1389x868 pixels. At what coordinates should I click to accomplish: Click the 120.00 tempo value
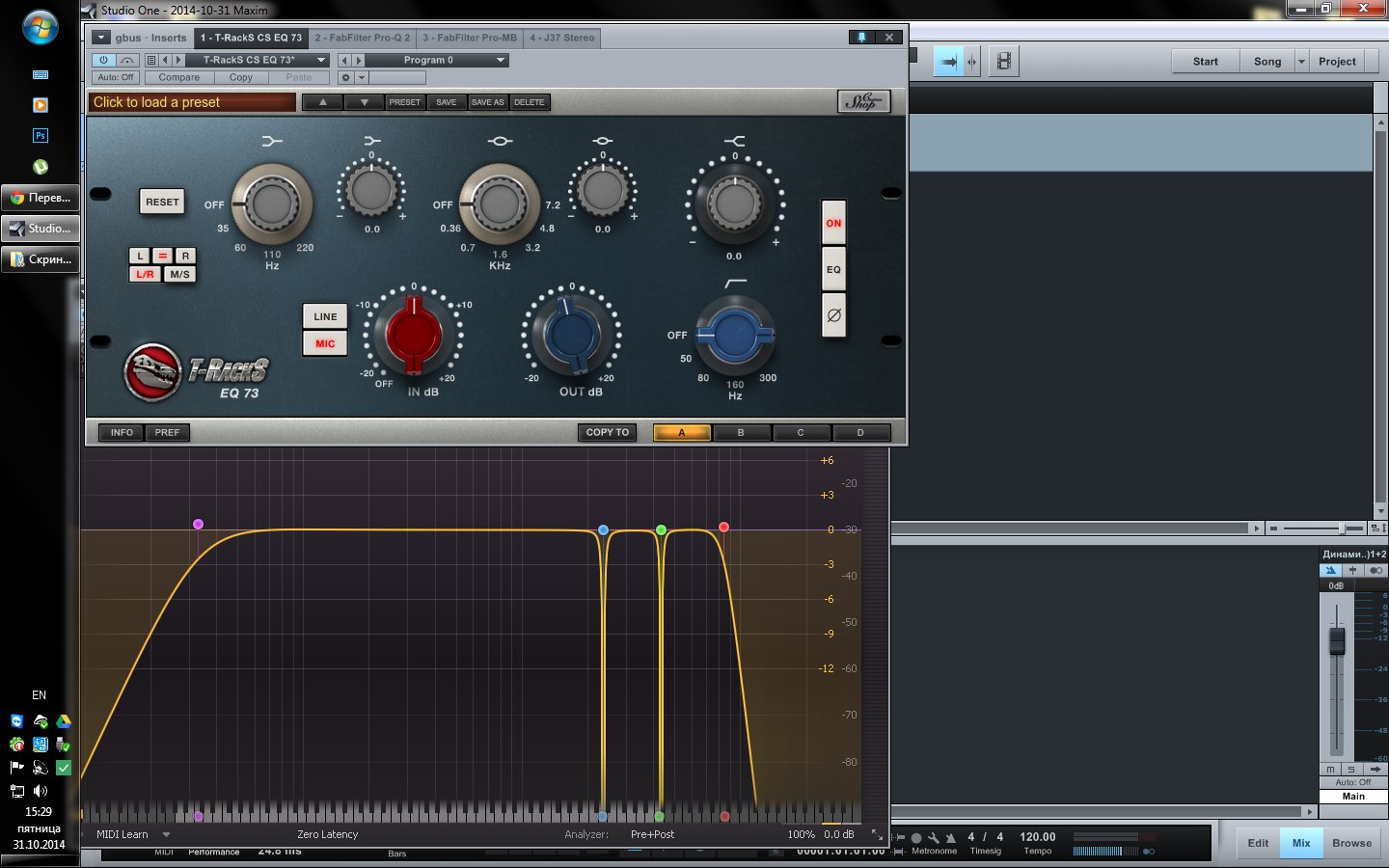tap(1038, 837)
